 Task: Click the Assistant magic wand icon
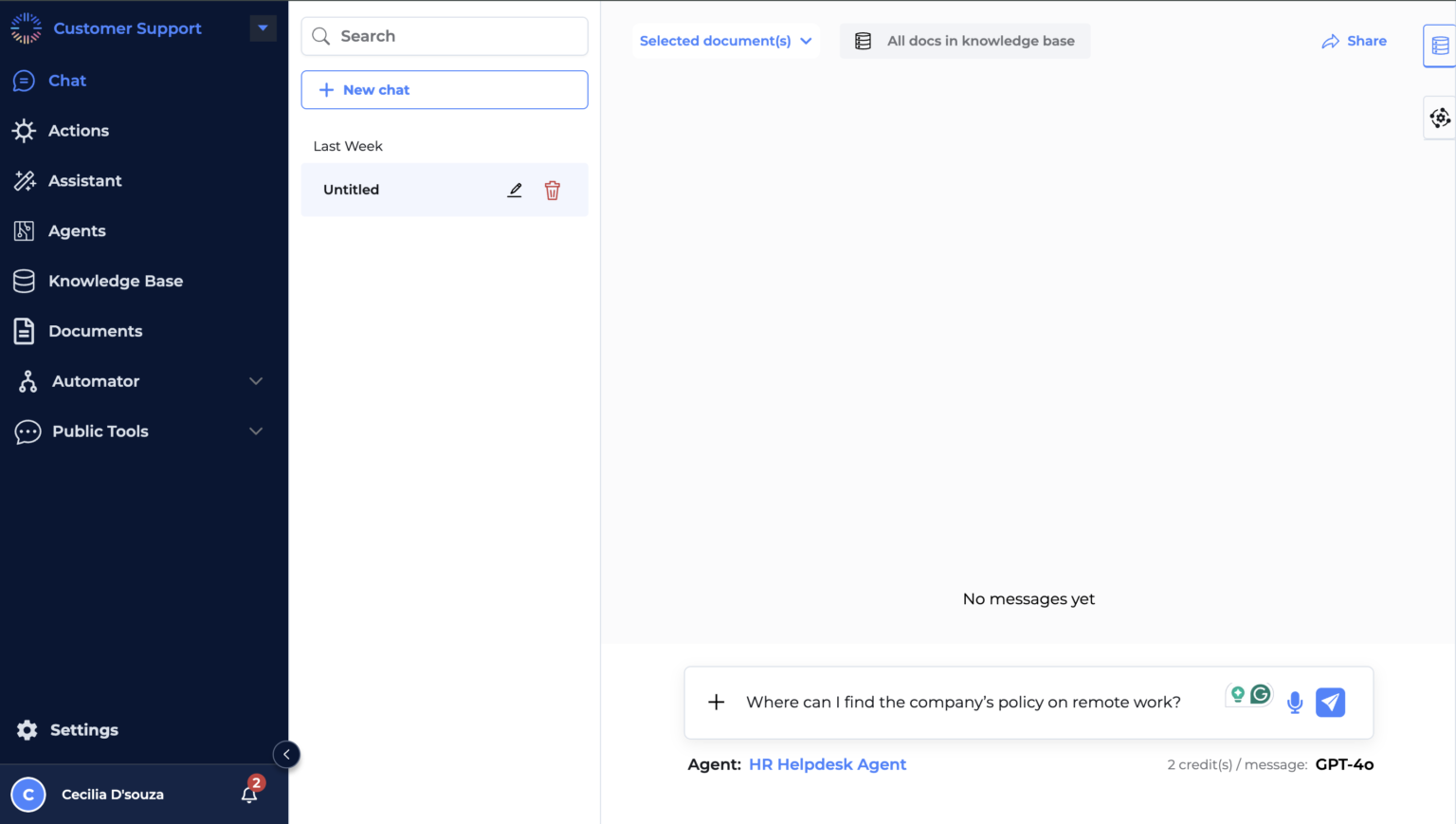[x=25, y=181]
